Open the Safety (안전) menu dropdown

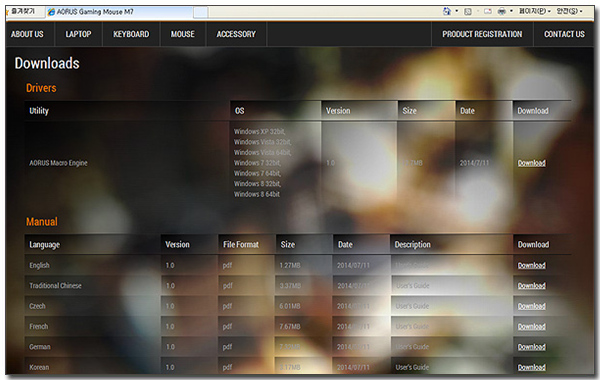tap(569, 11)
